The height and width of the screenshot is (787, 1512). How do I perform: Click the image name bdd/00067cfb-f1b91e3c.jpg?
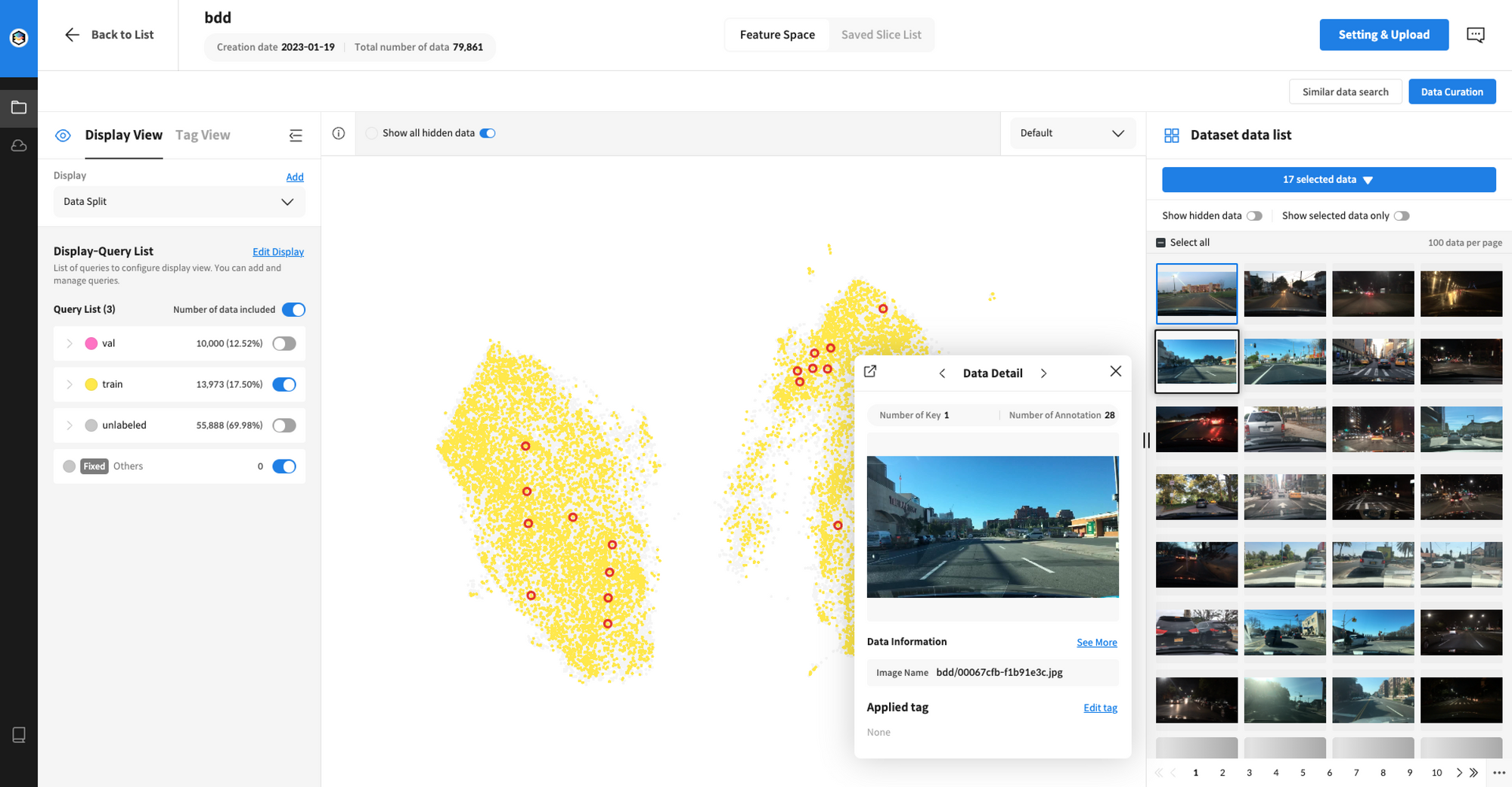click(x=999, y=673)
